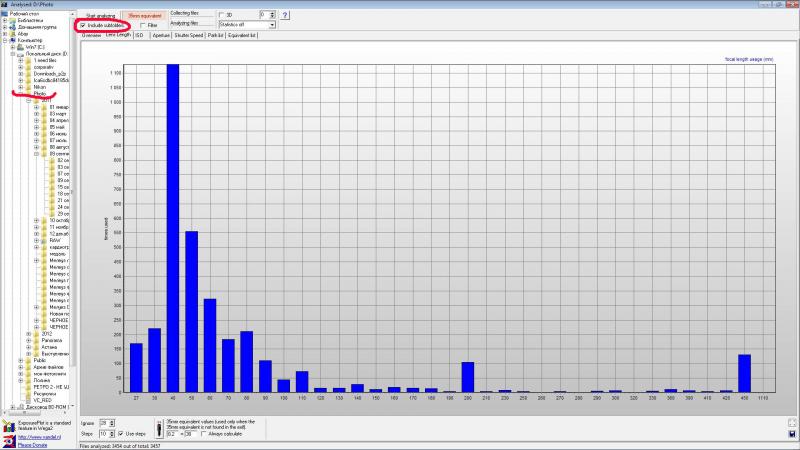The width and height of the screenshot is (800, 450).
Task: Click the focal length usage (mm) legend
Action: pyautogui.click(x=748, y=59)
